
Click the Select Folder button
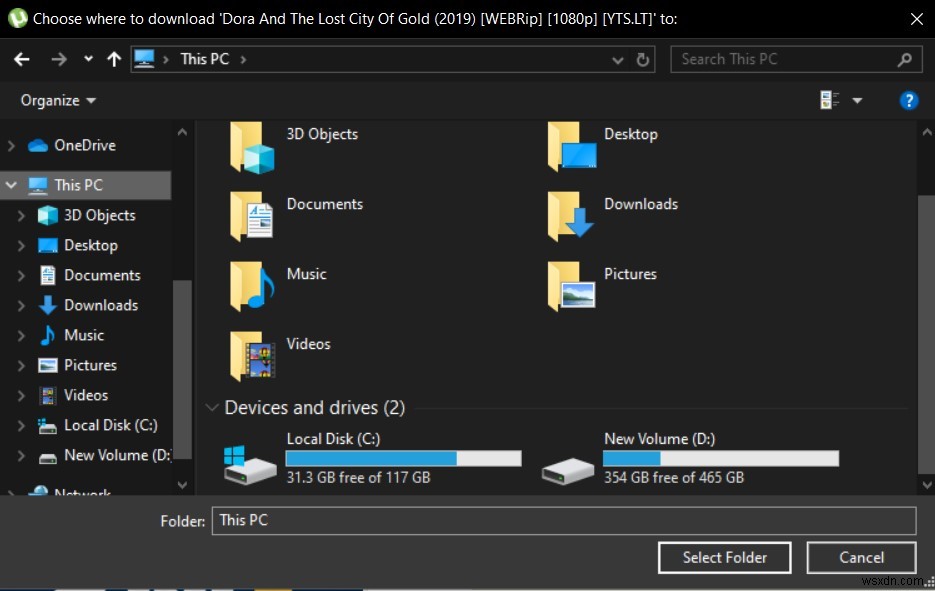point(724,557)
